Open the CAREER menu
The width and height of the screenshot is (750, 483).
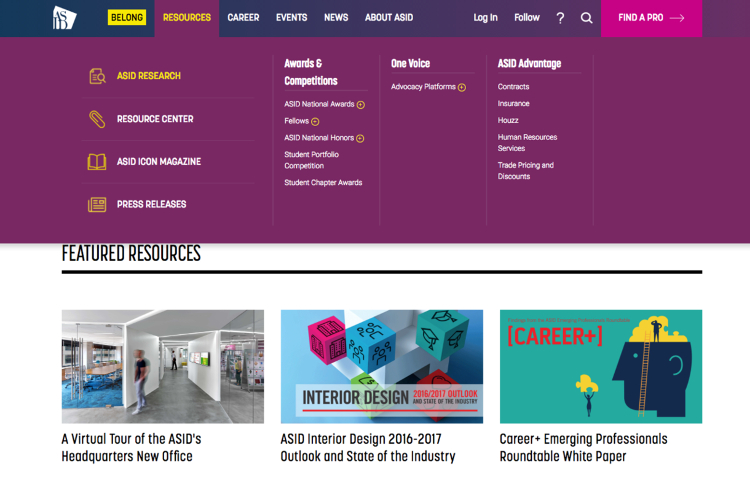243,18
